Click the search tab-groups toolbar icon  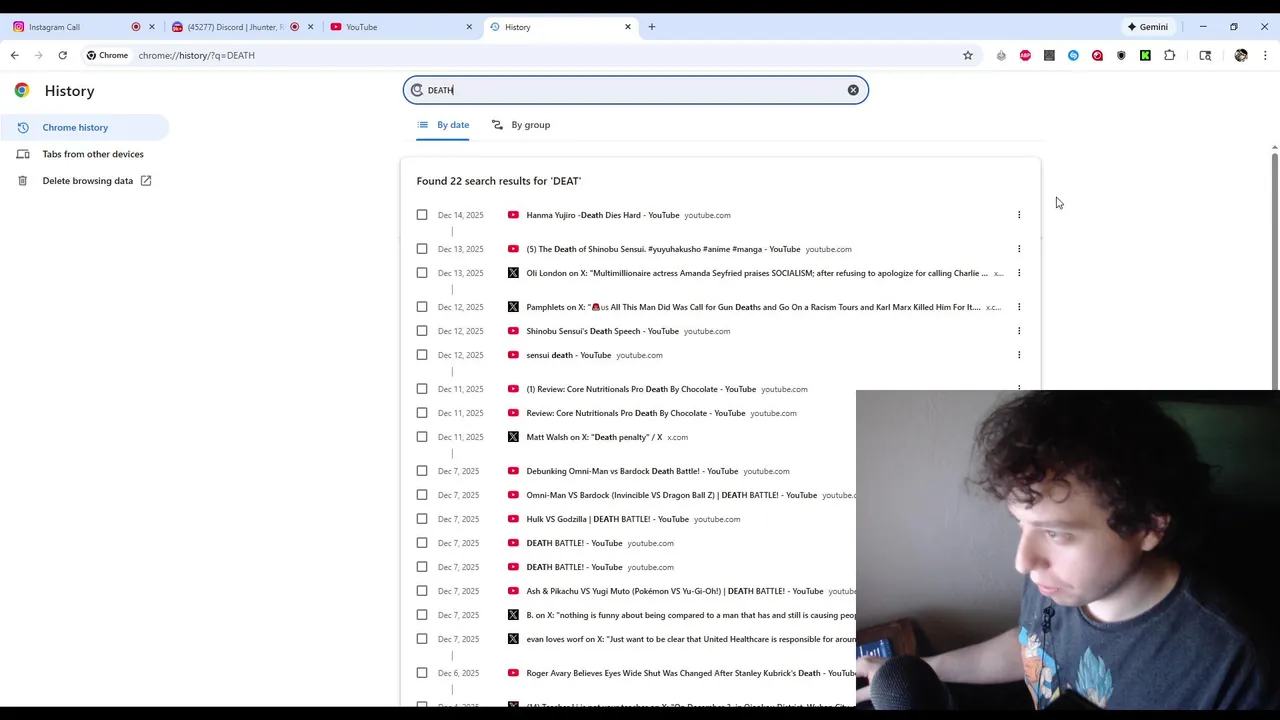[1205, 55]
